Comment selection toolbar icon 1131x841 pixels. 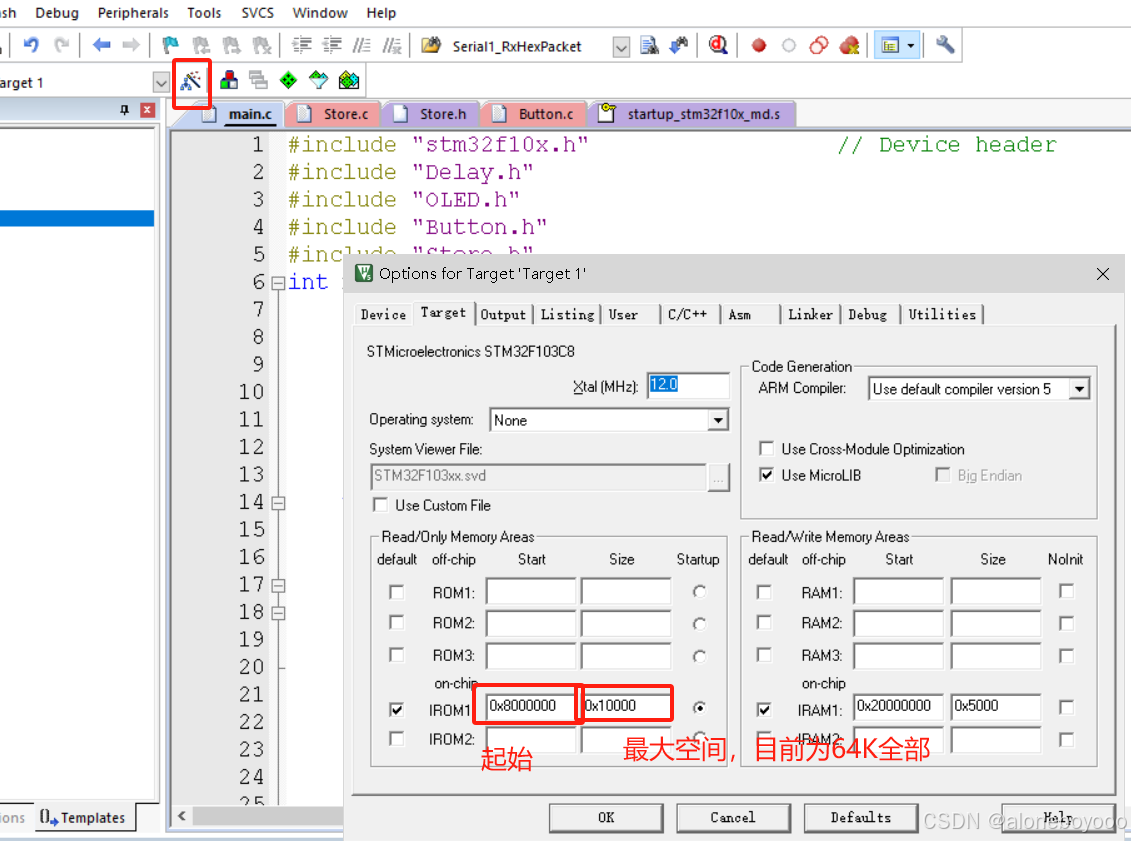361,45
